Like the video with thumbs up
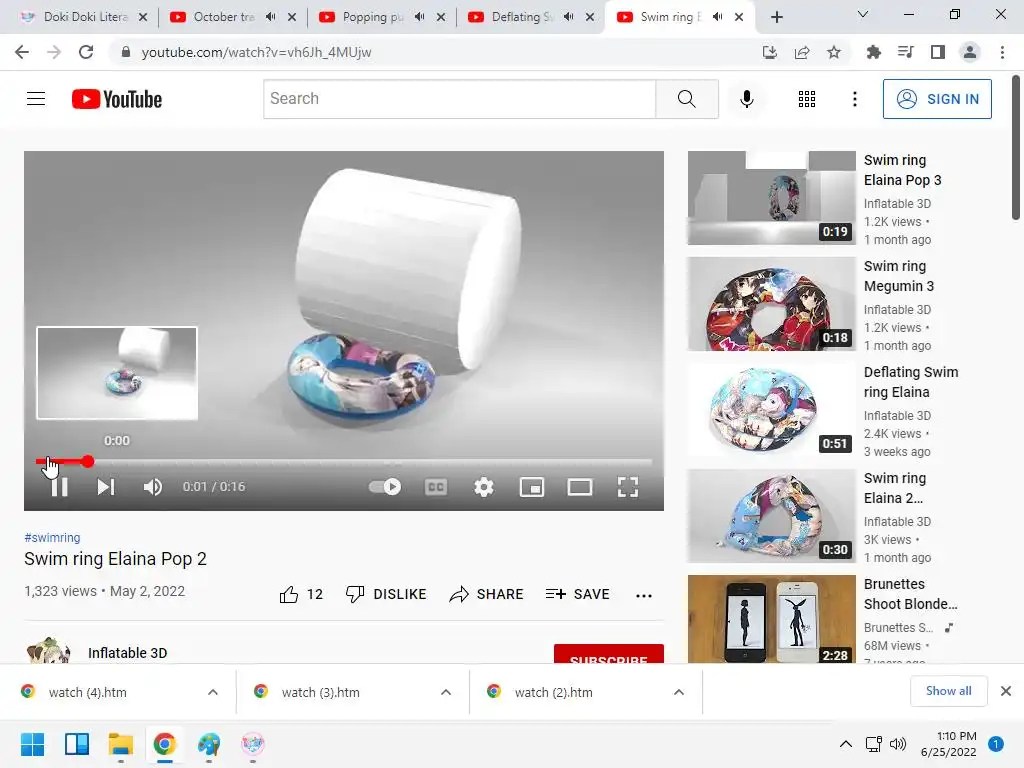 tap(301, 594)
